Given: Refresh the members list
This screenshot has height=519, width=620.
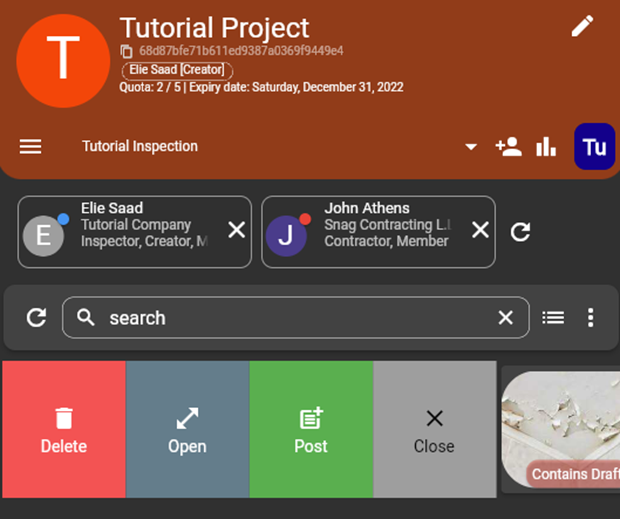Looking at the screenshot, I should point(520,232).
